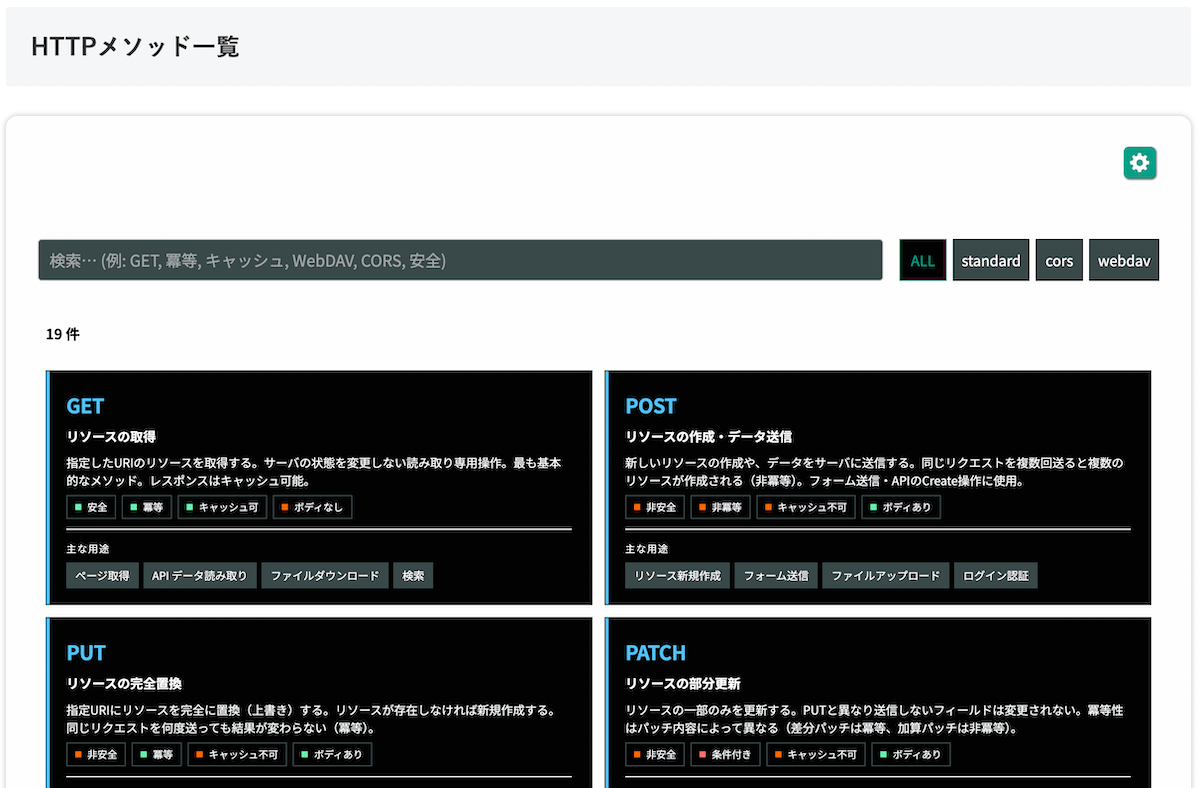1200x788 pixels.
Task: Click the ログイン認証 usage tag
Action: point(996,575)
